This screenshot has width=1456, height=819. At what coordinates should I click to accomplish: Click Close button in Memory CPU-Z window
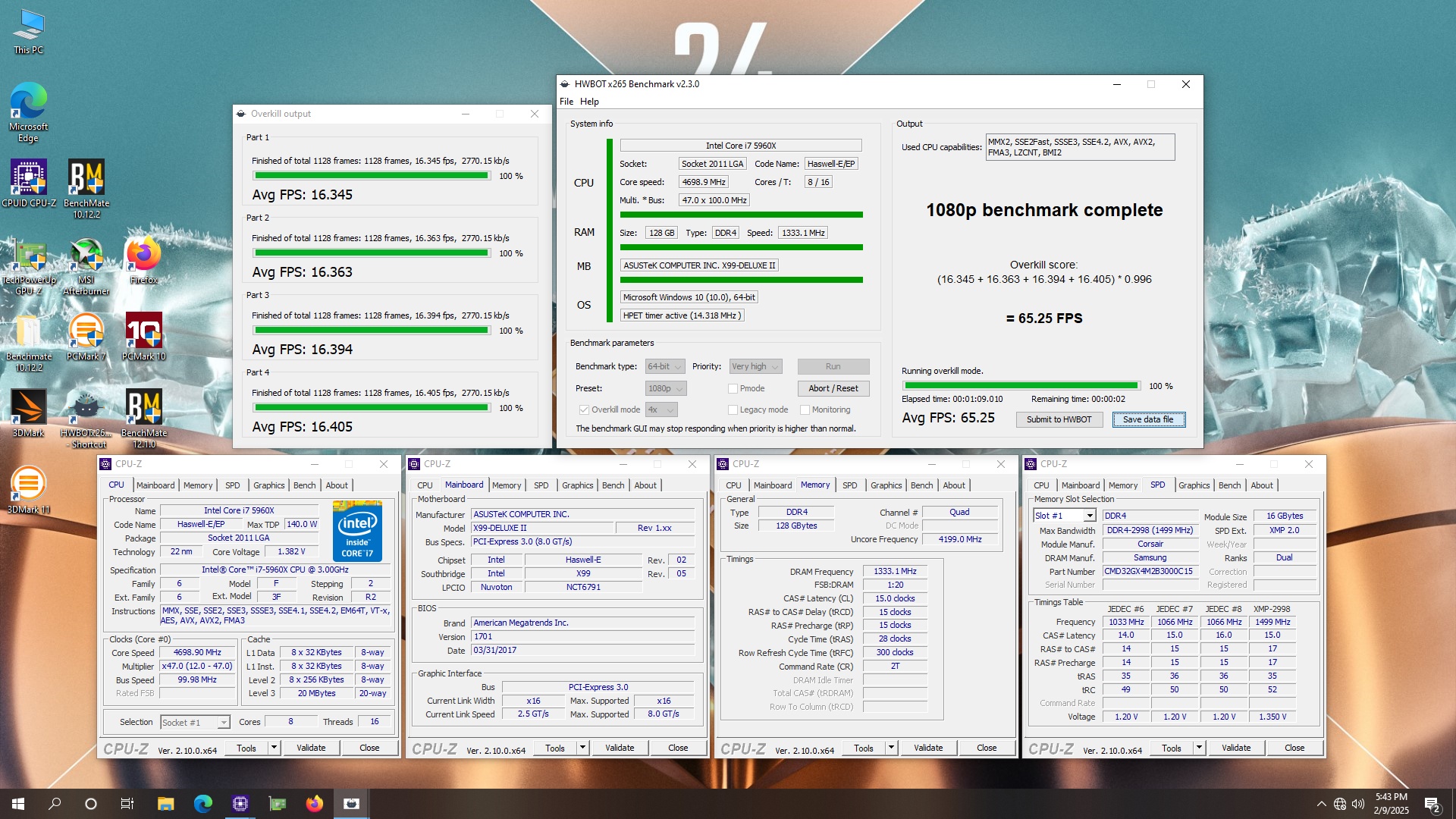point(987,748)
